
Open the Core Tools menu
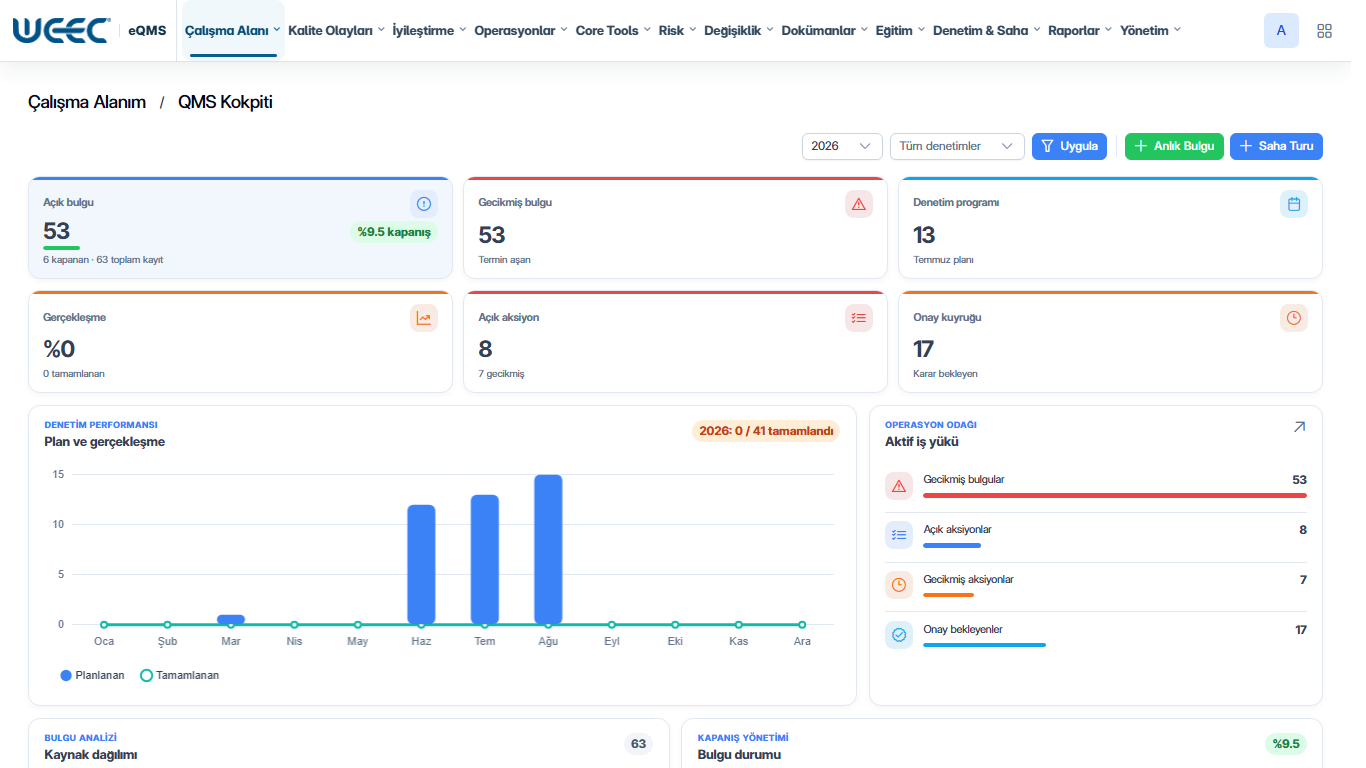pyautogui.click(x=613, y=31)
